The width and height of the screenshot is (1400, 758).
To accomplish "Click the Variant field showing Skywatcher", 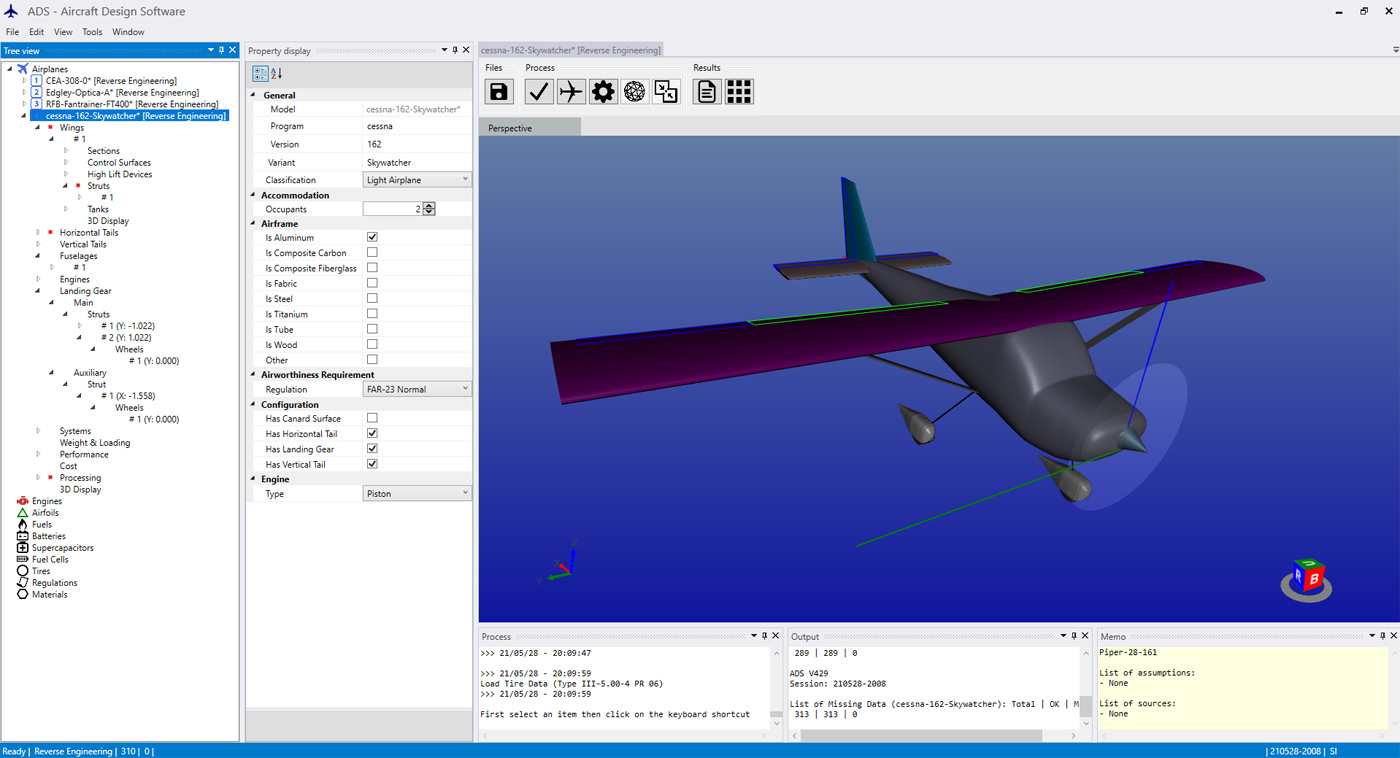I will tap(416, 162).
